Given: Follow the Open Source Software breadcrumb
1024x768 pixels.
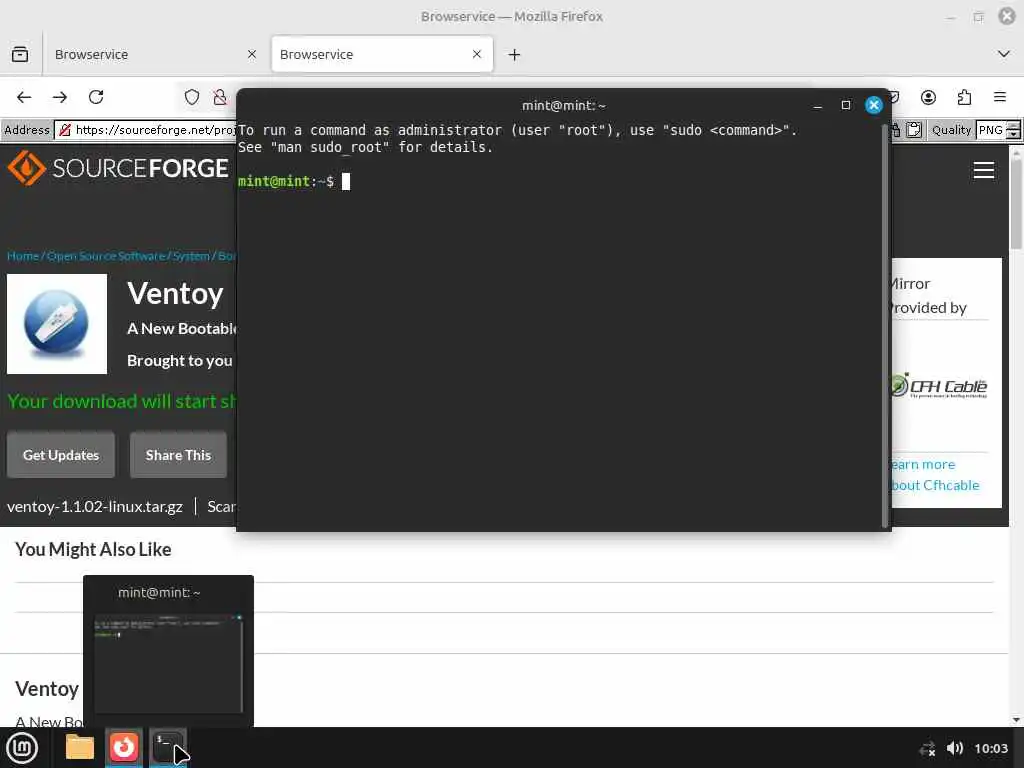Looking at the screenshot, I should [106, 256].
